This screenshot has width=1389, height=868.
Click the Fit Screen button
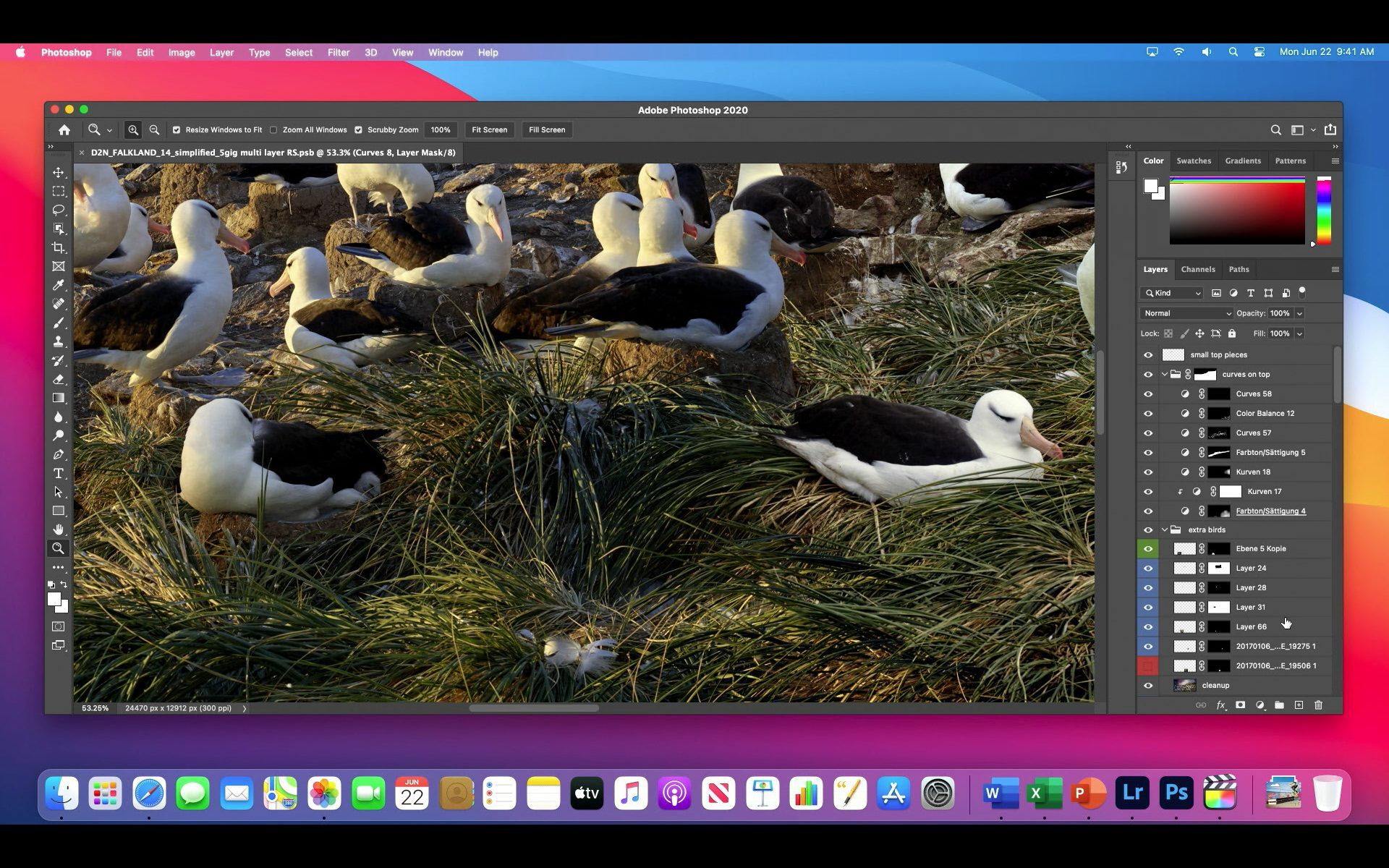pyautogui.click(x=490, y=129)
